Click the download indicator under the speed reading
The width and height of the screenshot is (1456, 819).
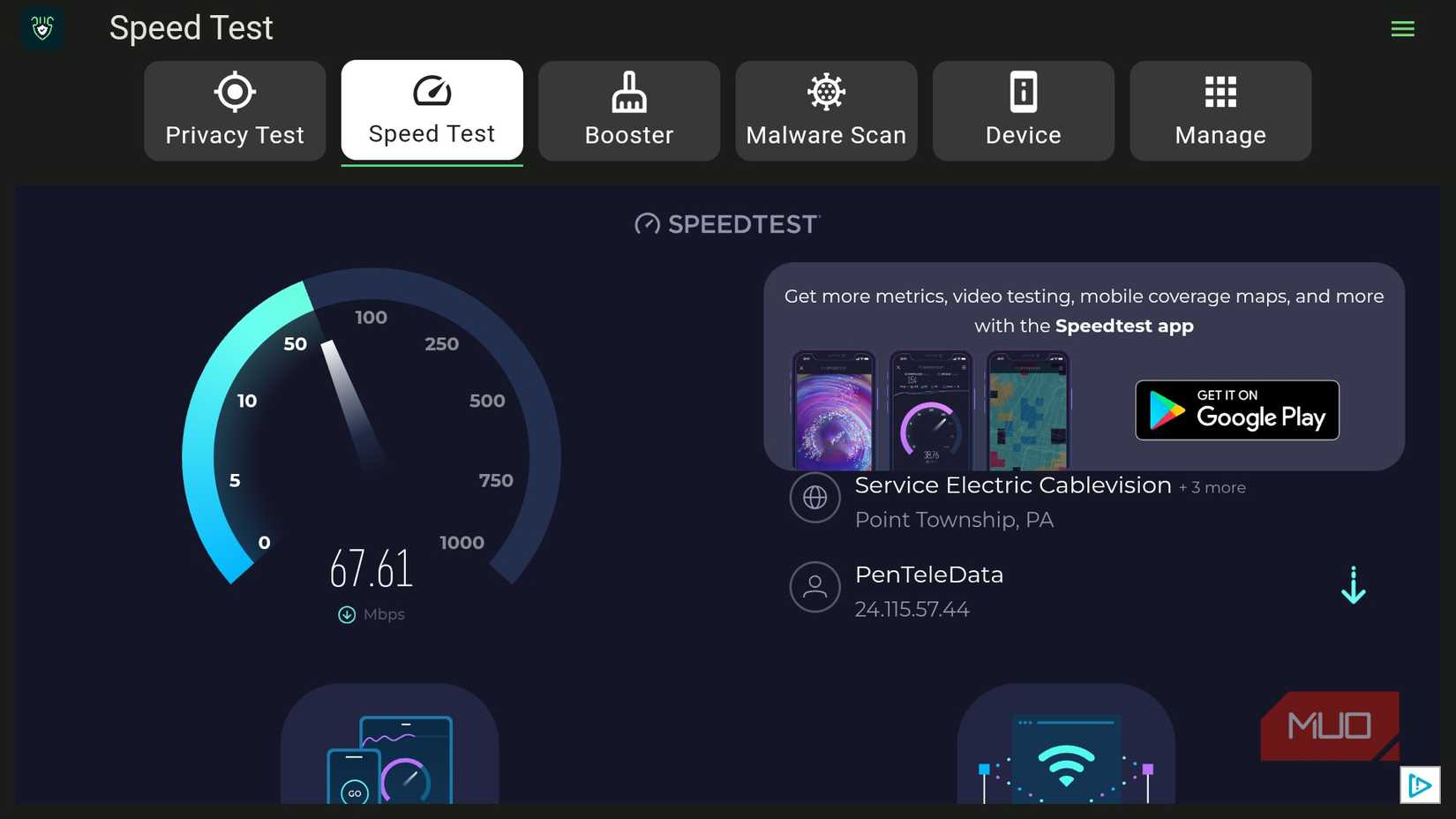tap(346, 613)
